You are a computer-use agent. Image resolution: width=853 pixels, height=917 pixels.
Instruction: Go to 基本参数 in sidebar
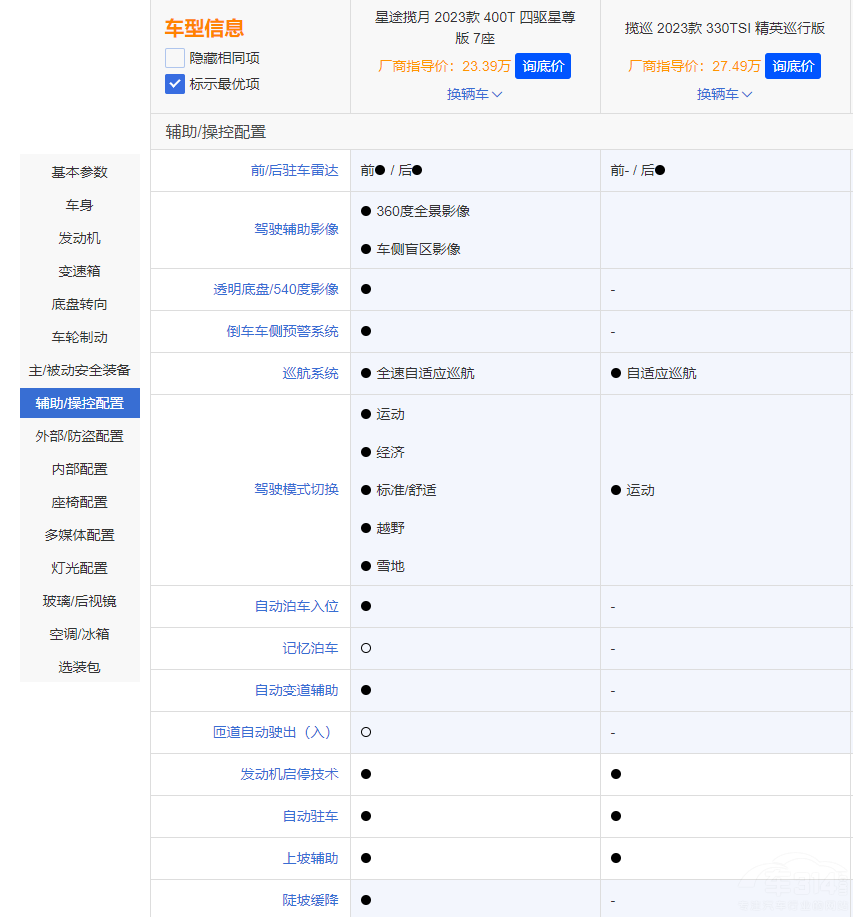(80, 172)
